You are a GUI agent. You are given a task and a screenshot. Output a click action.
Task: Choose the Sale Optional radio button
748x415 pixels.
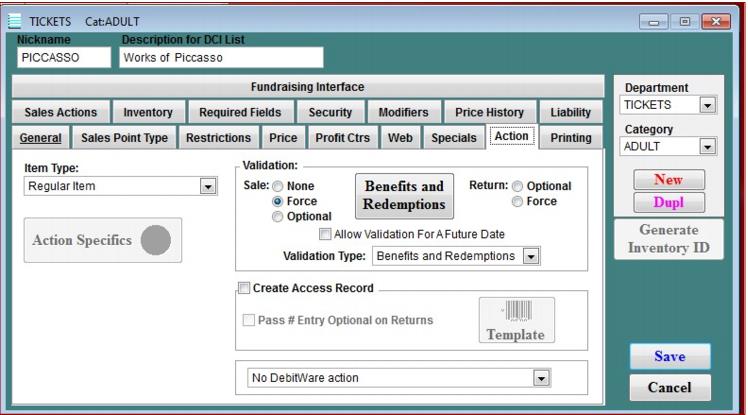point(279,216)
